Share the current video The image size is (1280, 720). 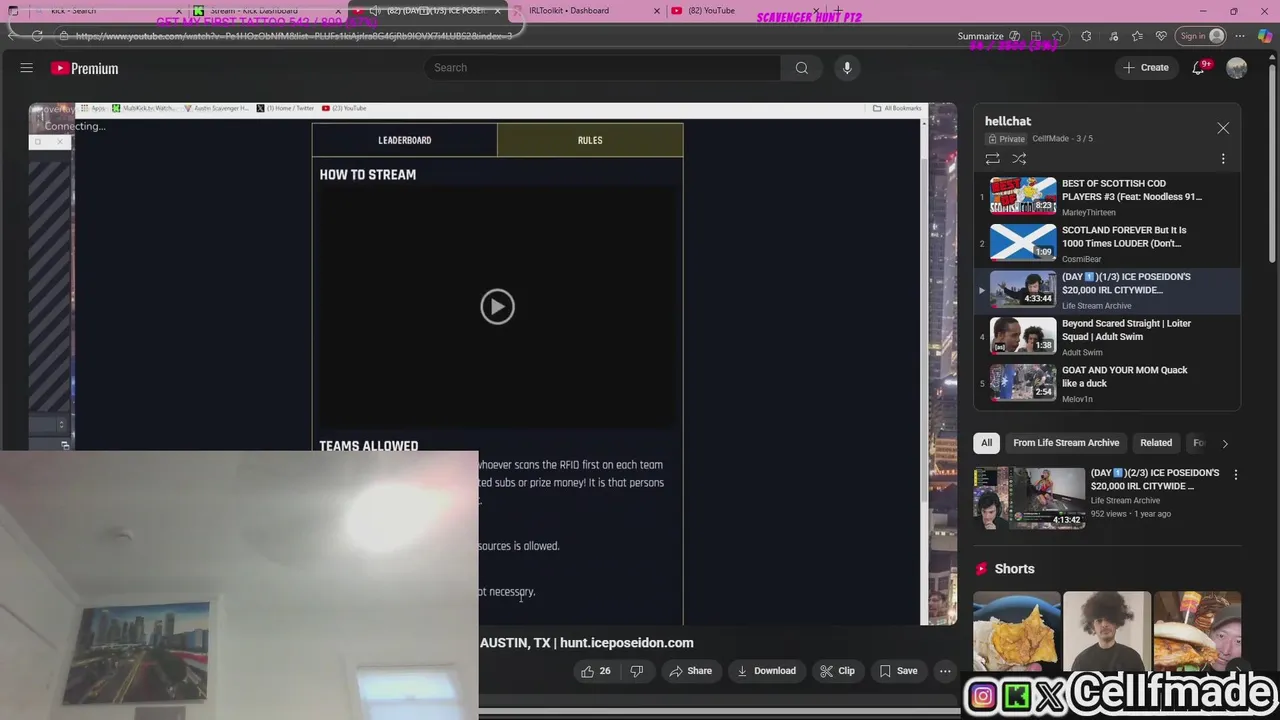690,671
